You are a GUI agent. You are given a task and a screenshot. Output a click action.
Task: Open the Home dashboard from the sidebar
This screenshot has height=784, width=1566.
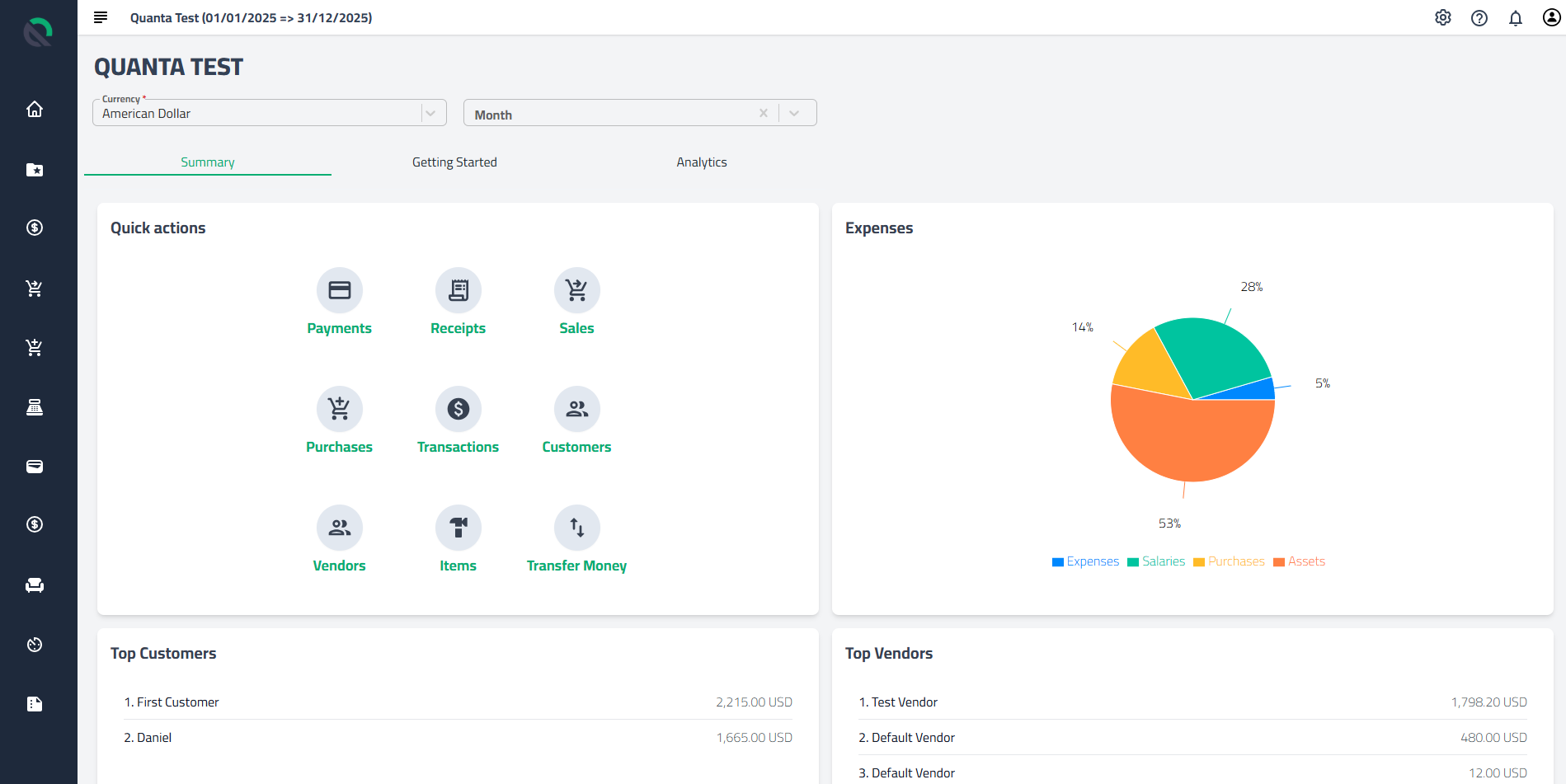pyautogui.click(x=35, y=109)
